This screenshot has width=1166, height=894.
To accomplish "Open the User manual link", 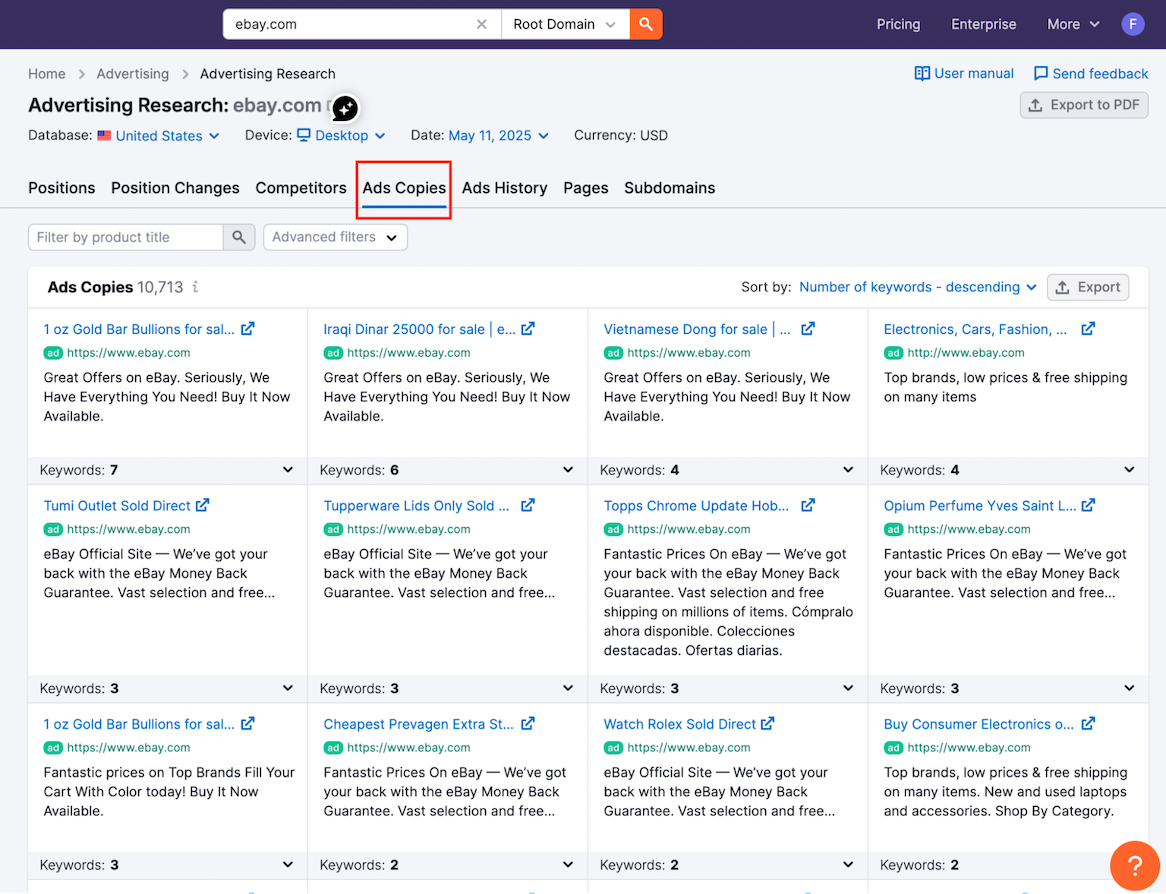I will click(964, 74).
